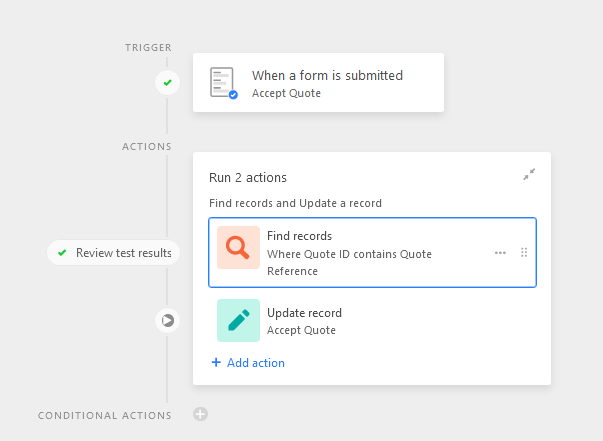Click the run-test play button beside Update record
This screenshot has width=603, height=441.
(167, 320)
